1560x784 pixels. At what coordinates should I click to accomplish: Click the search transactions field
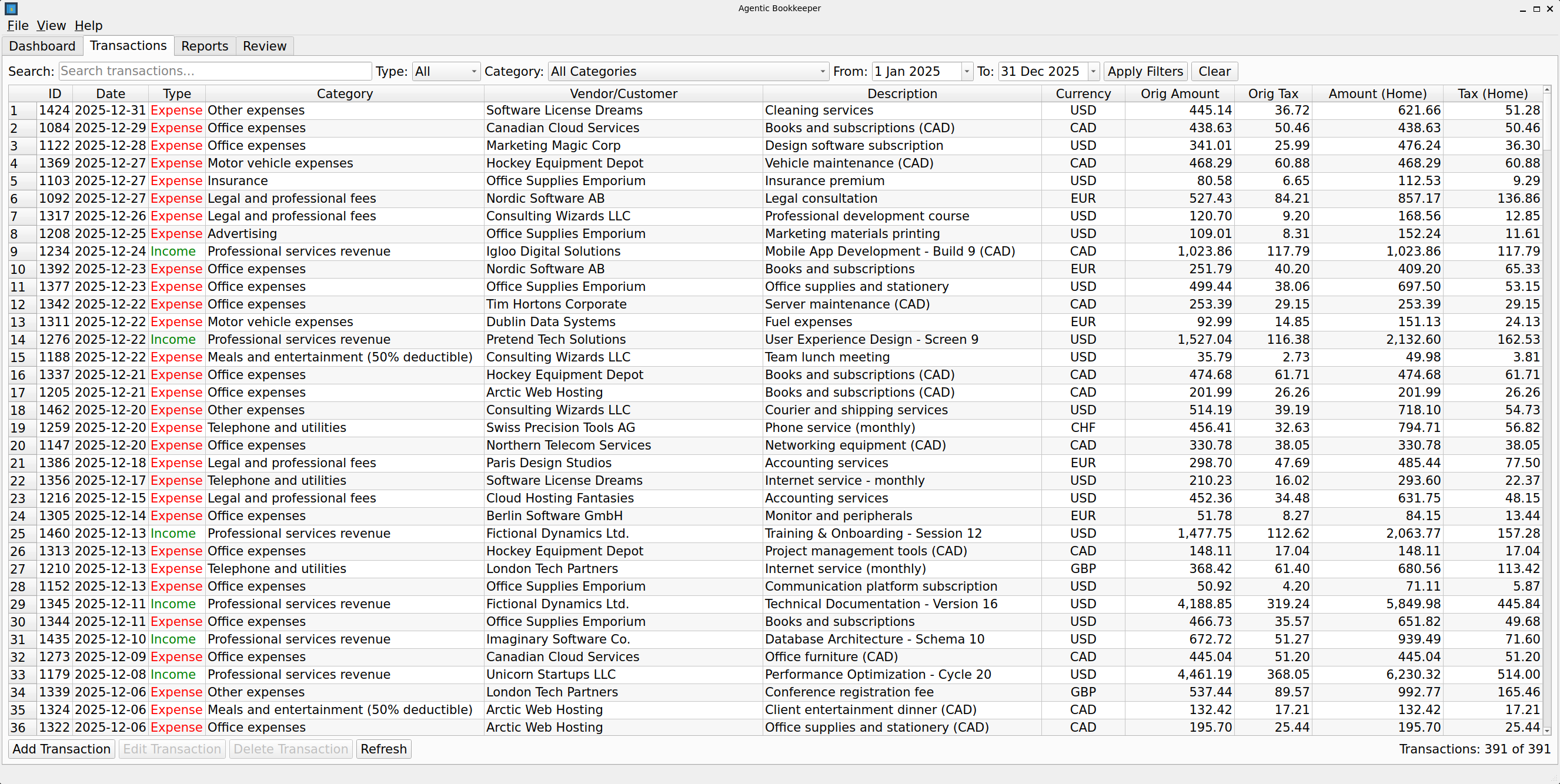point(215,71)
